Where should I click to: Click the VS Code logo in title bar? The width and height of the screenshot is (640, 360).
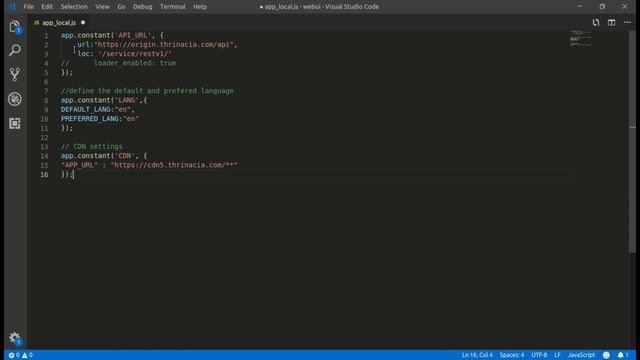point(12,7)
